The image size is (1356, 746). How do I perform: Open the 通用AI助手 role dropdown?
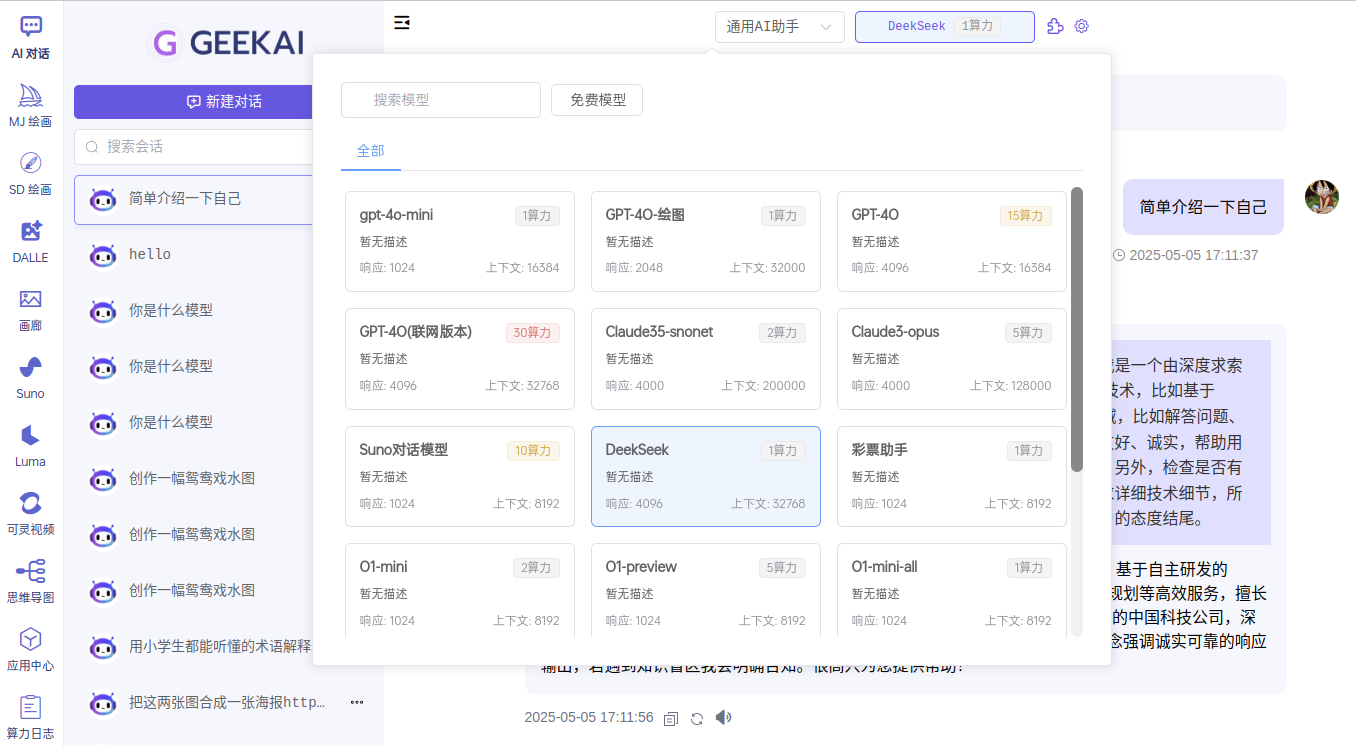coord(780,27)
